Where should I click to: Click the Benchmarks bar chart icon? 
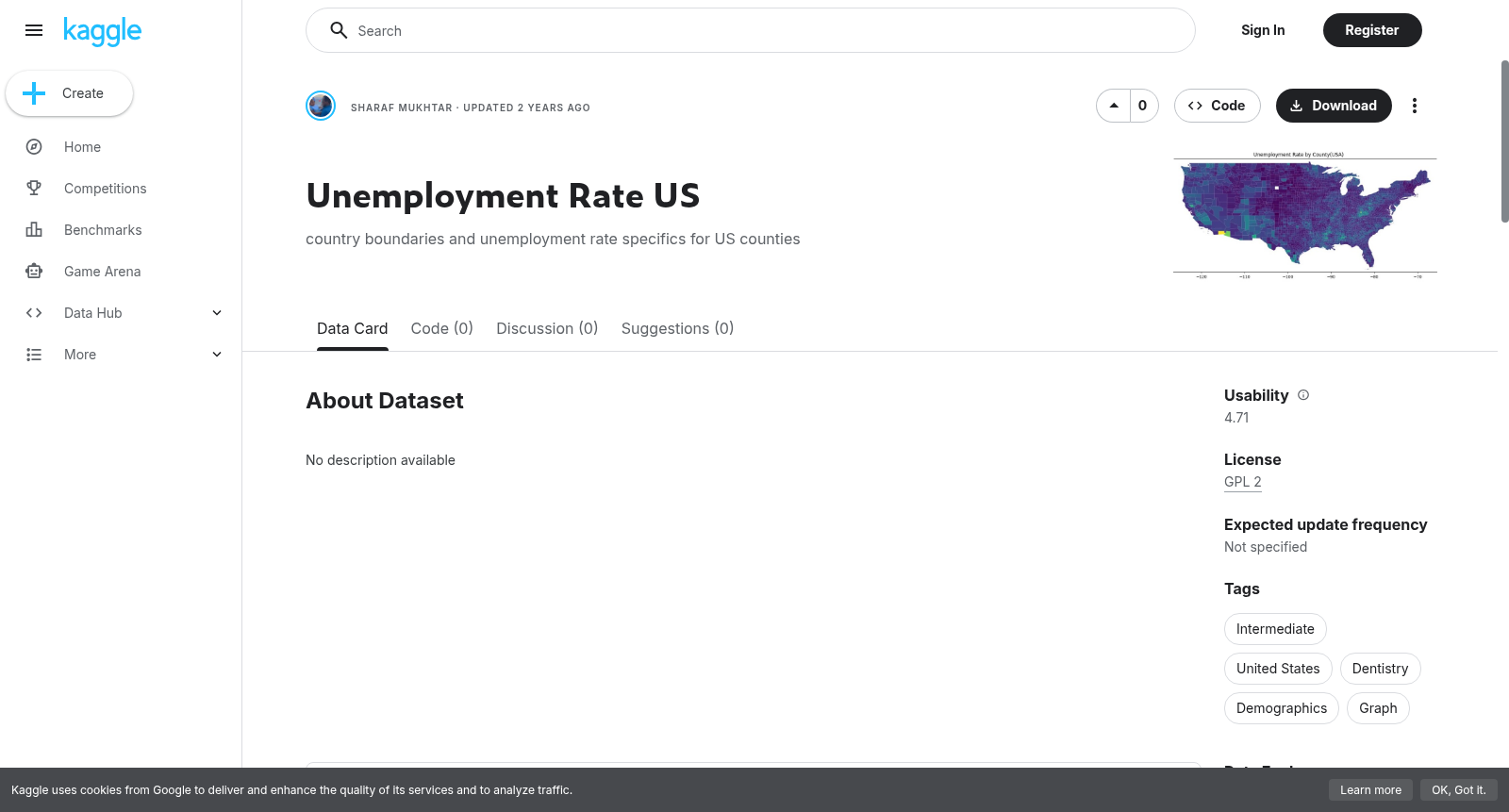(x=34, y=230)
